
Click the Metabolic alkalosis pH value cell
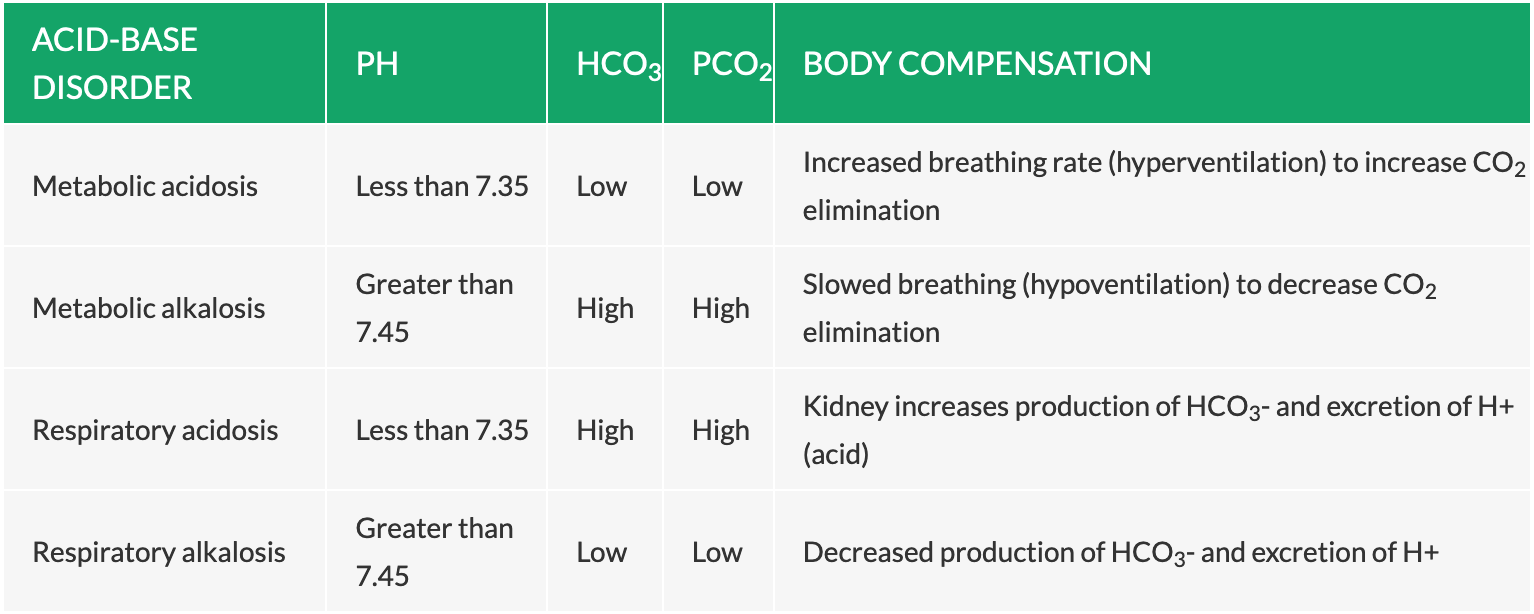pos(434,308)
